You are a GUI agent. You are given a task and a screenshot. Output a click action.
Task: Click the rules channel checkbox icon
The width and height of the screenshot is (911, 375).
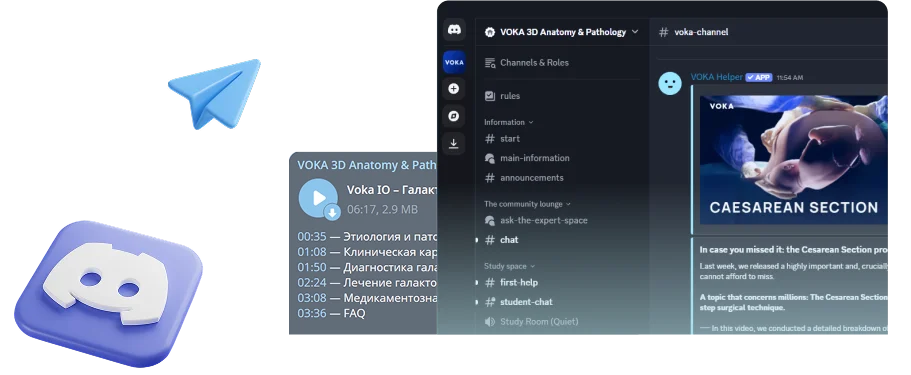[490, 96]
